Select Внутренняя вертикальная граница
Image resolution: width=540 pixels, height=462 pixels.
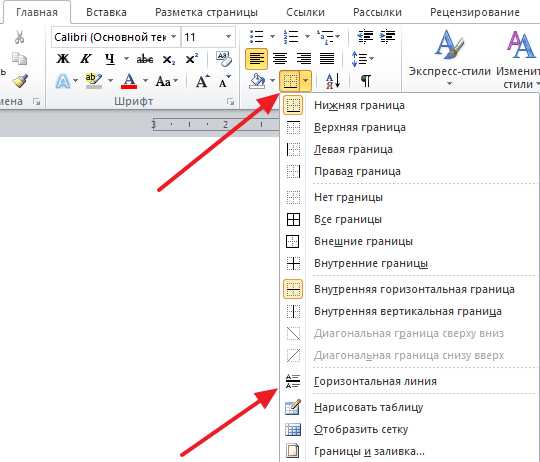point(409,311)
